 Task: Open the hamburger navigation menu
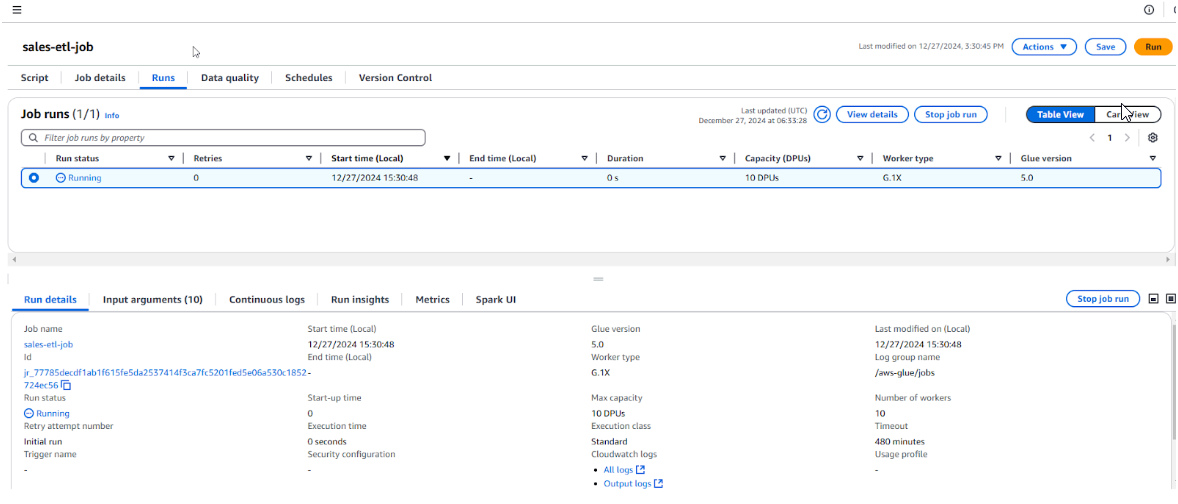point(16,10)
